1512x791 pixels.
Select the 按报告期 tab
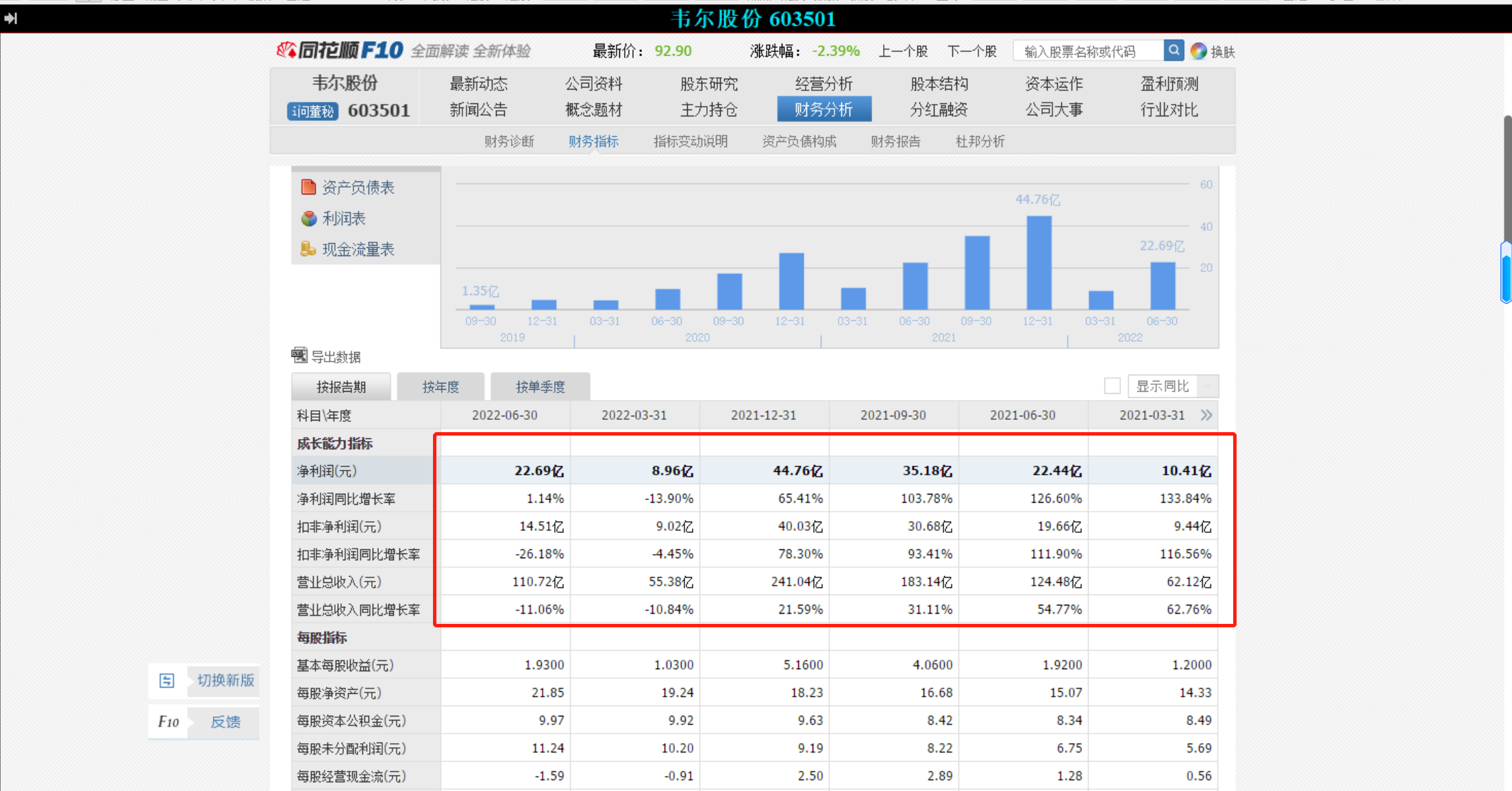(x=341, y=387)
